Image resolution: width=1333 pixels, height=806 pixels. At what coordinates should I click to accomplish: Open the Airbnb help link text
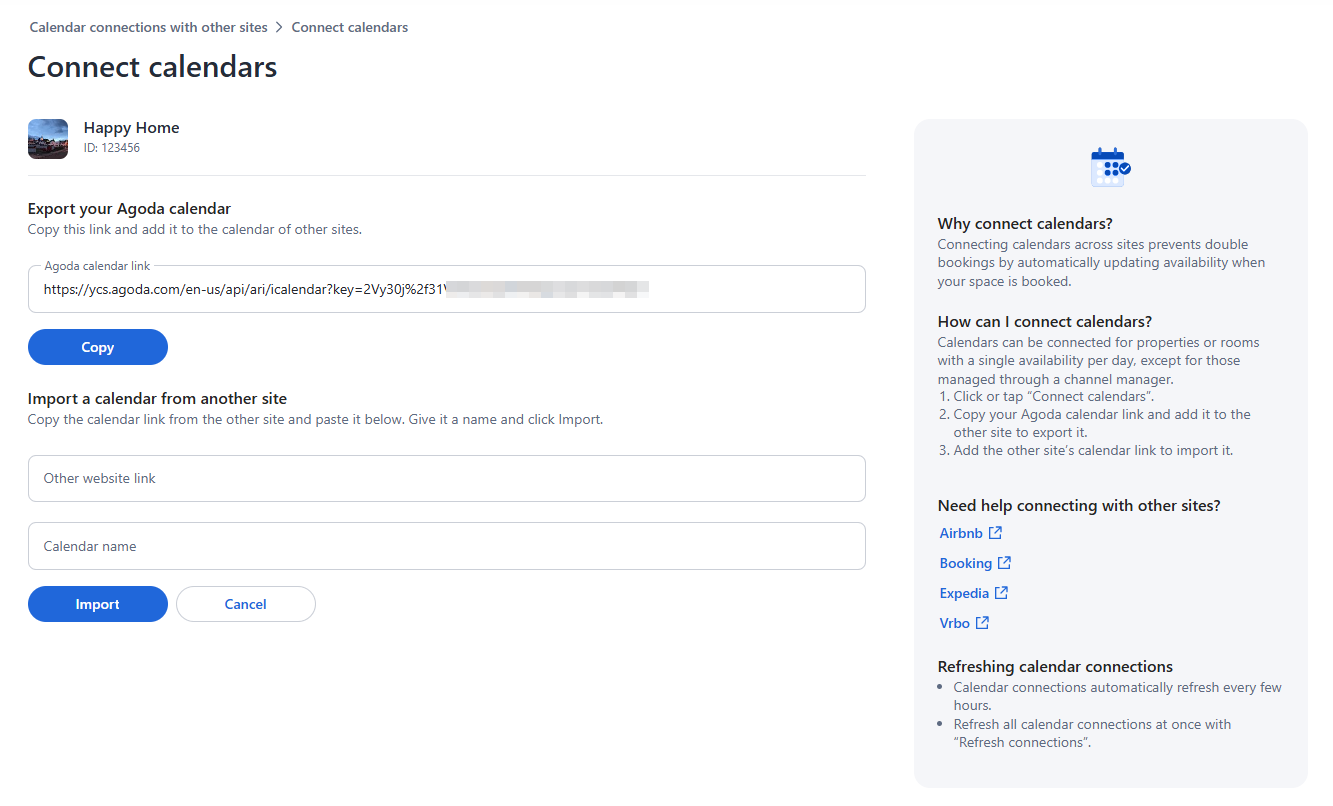pos(961,533)
